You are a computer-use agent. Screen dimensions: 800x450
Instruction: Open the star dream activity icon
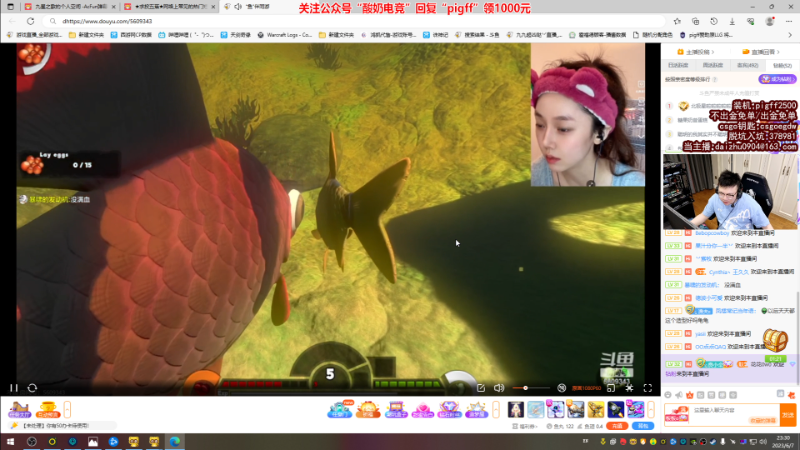477,409
